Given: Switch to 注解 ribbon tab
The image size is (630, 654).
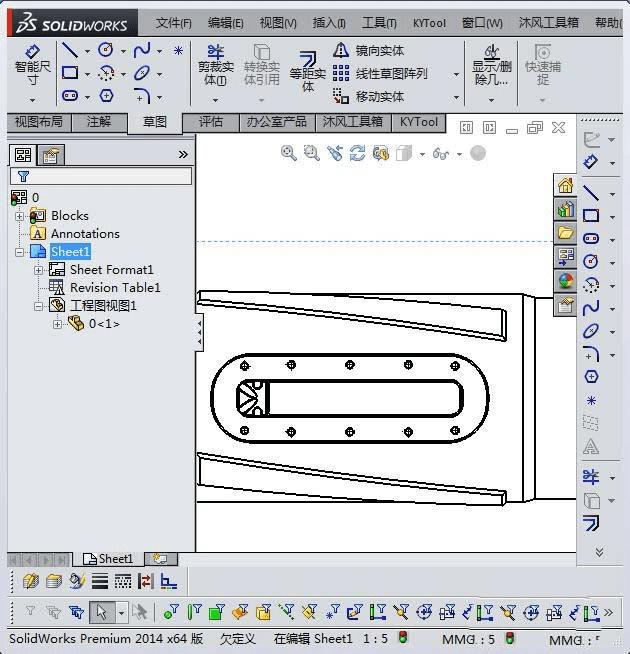Looking at the screenshot, I should [99, 122].
